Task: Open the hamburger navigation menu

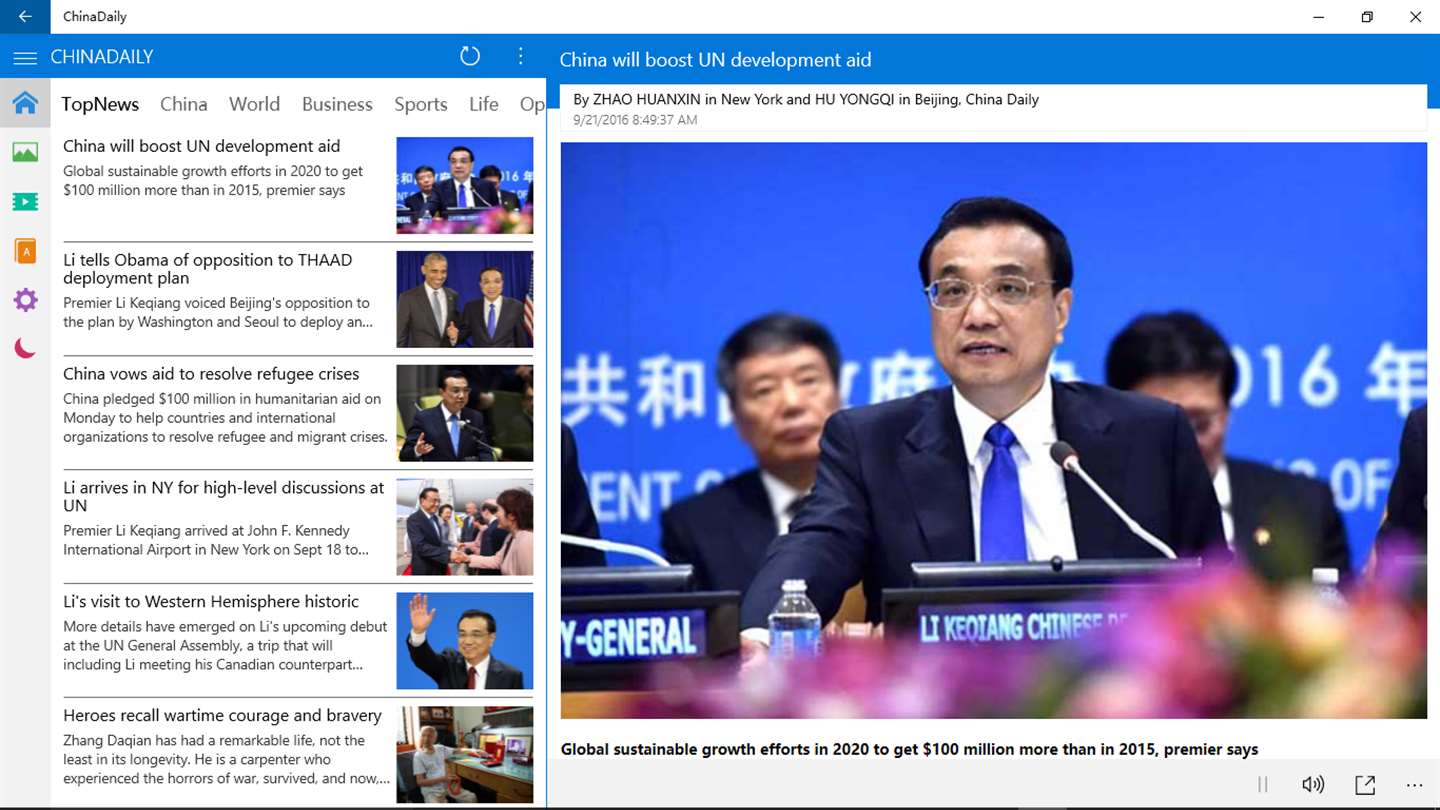Action: point(25,58)
